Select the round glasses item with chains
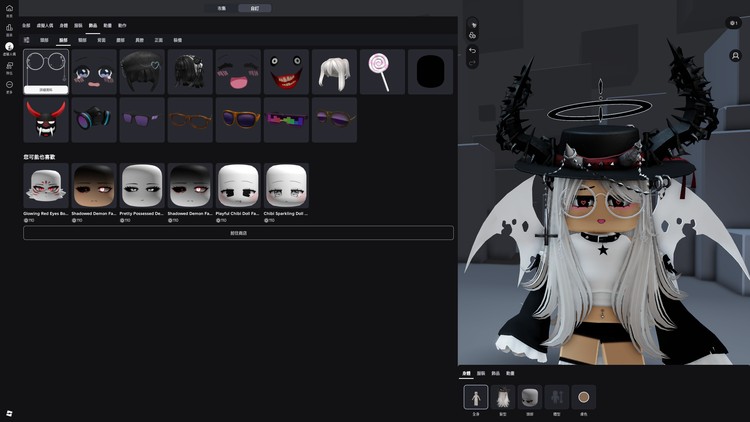Image resolution: width=750 pixels, height=422 pixels. (x=46, y=68)
